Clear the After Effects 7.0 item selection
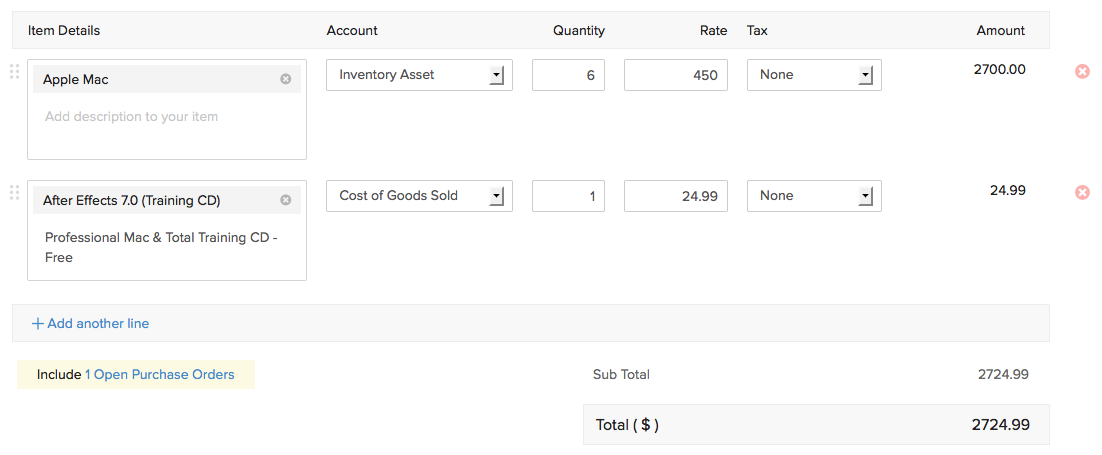This screenshot has width=1102, height=455. (x=286, y=200)
